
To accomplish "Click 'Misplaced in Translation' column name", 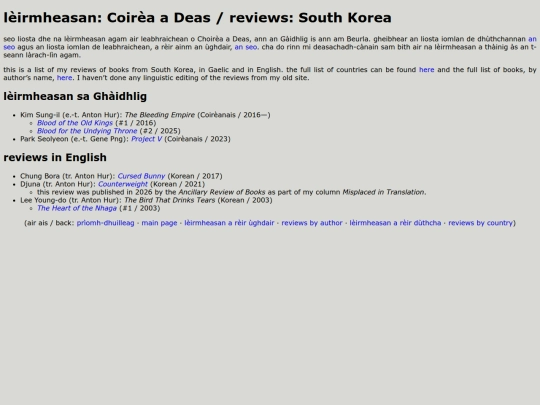I will point(383,192).
